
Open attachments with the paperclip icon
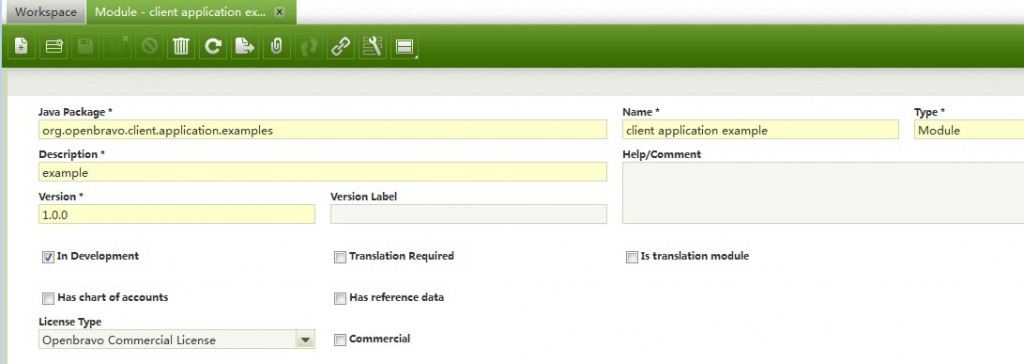pyautogui.click(x=276, y=46)
